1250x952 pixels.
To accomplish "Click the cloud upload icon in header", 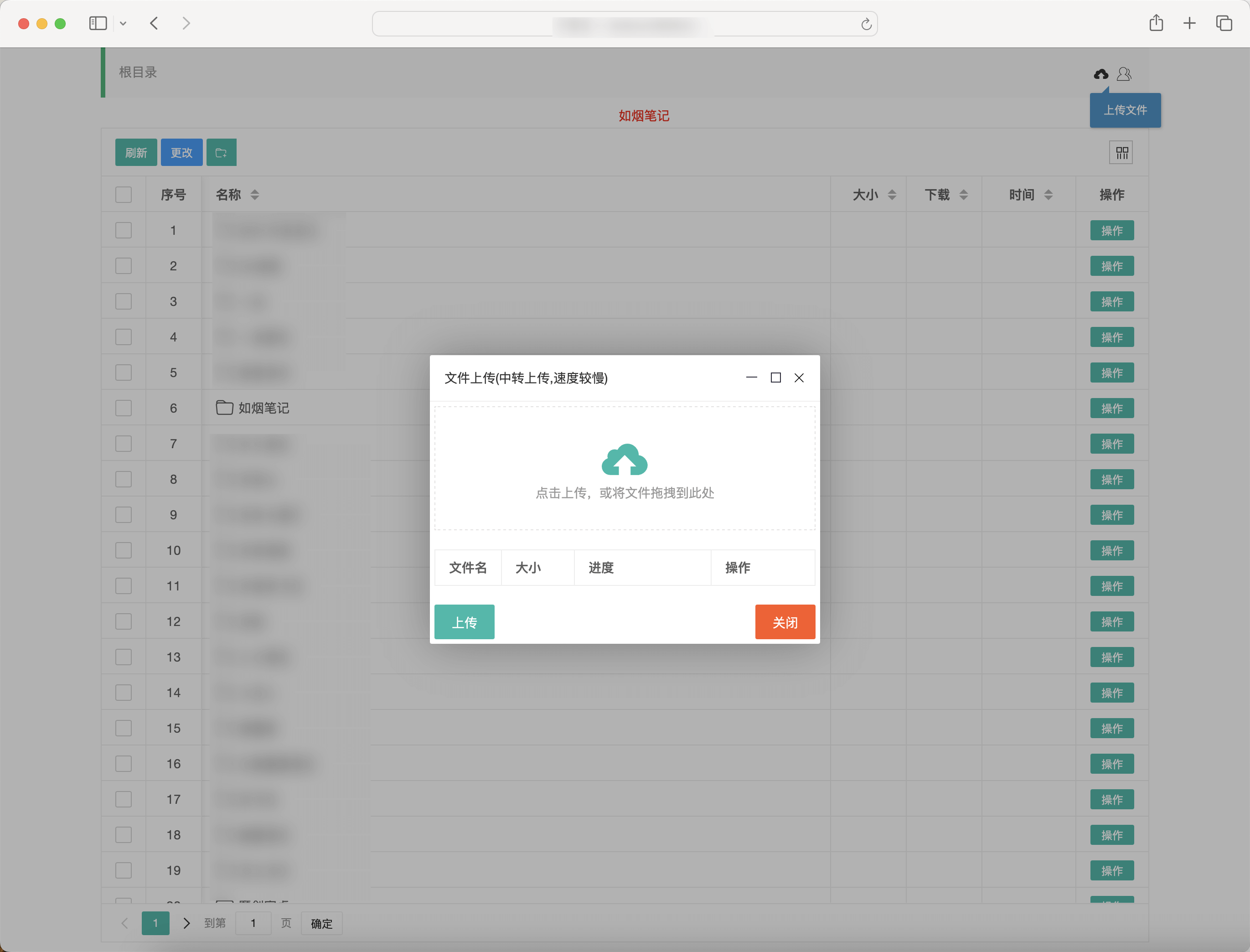I will point(1100,74).
